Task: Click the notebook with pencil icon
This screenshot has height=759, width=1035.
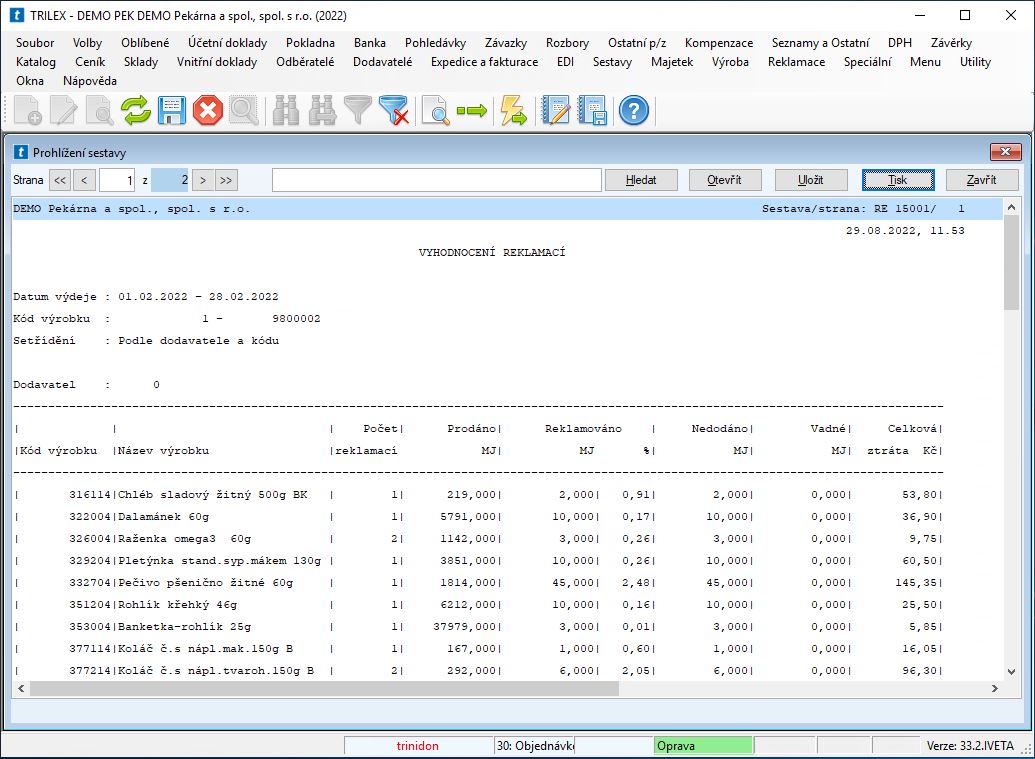Action: pos(556,110)
